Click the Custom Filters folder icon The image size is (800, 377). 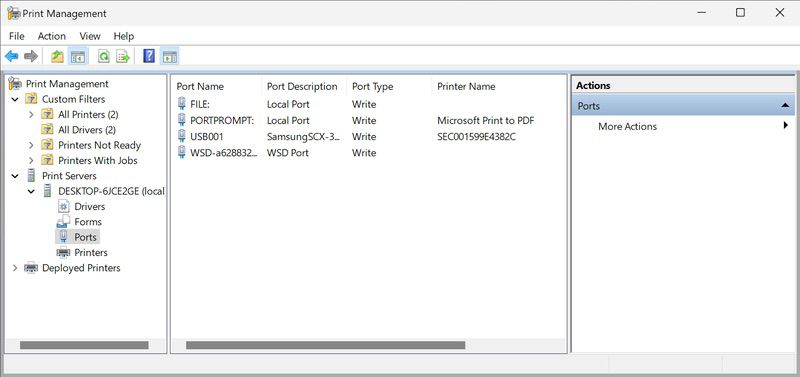pos(31,99)
